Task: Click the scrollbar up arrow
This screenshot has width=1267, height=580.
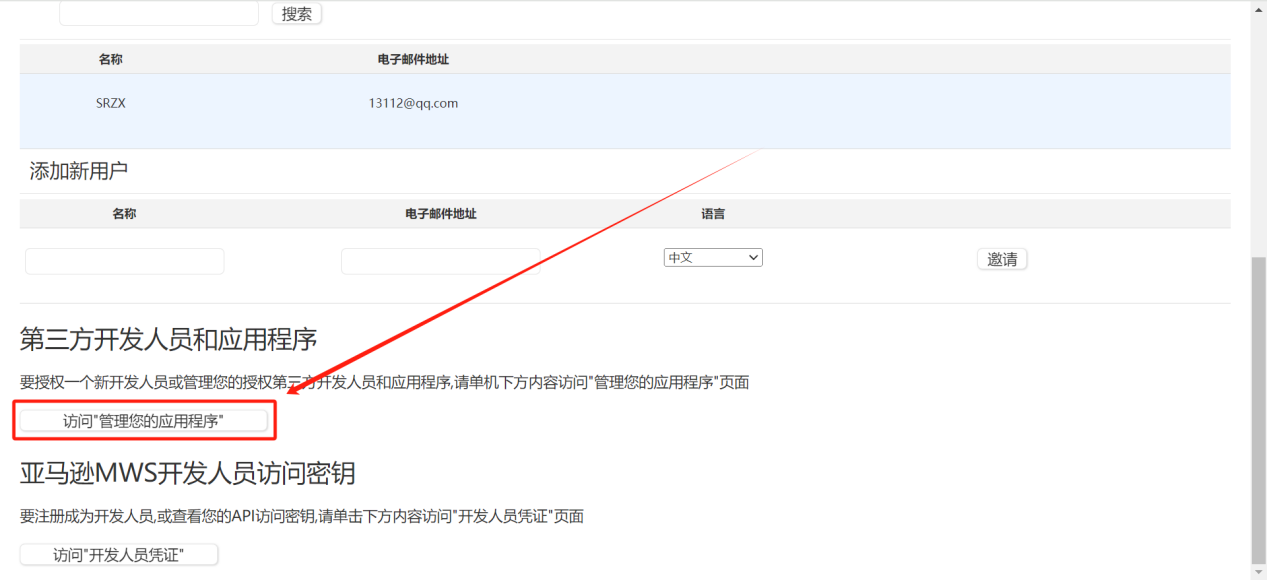Action: (1258, 6)
